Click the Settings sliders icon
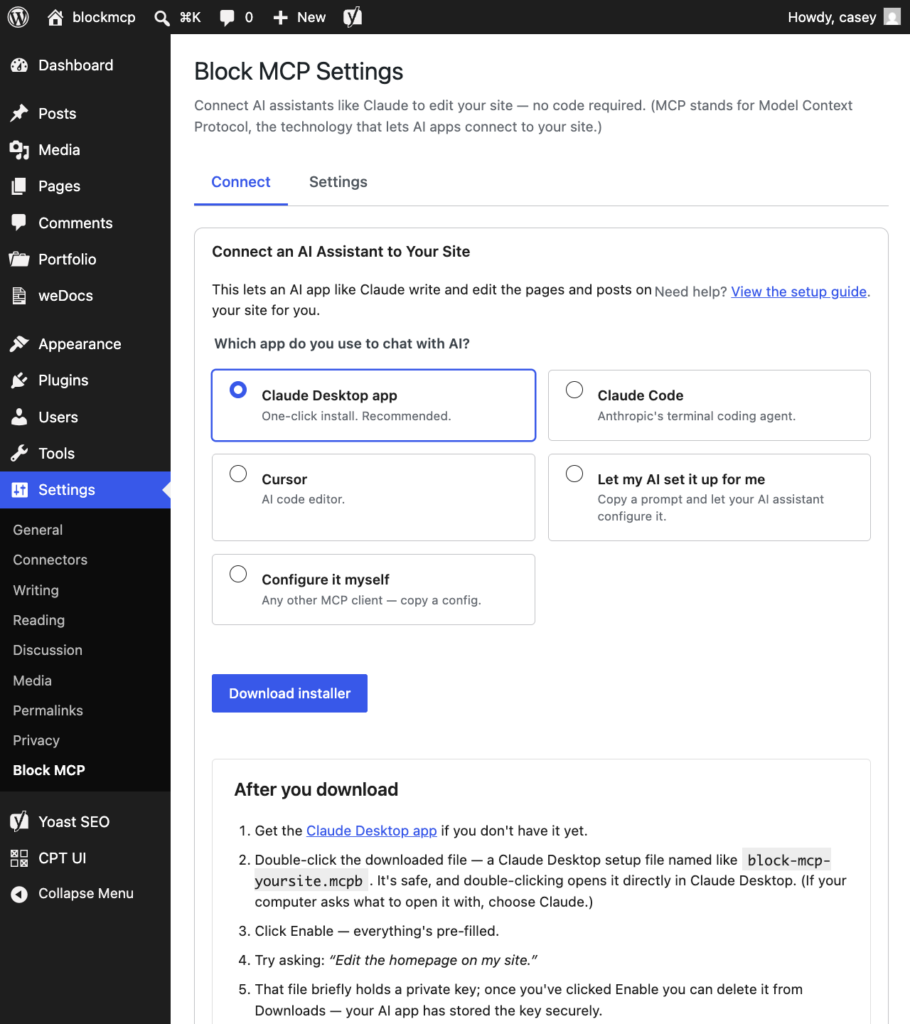 point(20,490)
